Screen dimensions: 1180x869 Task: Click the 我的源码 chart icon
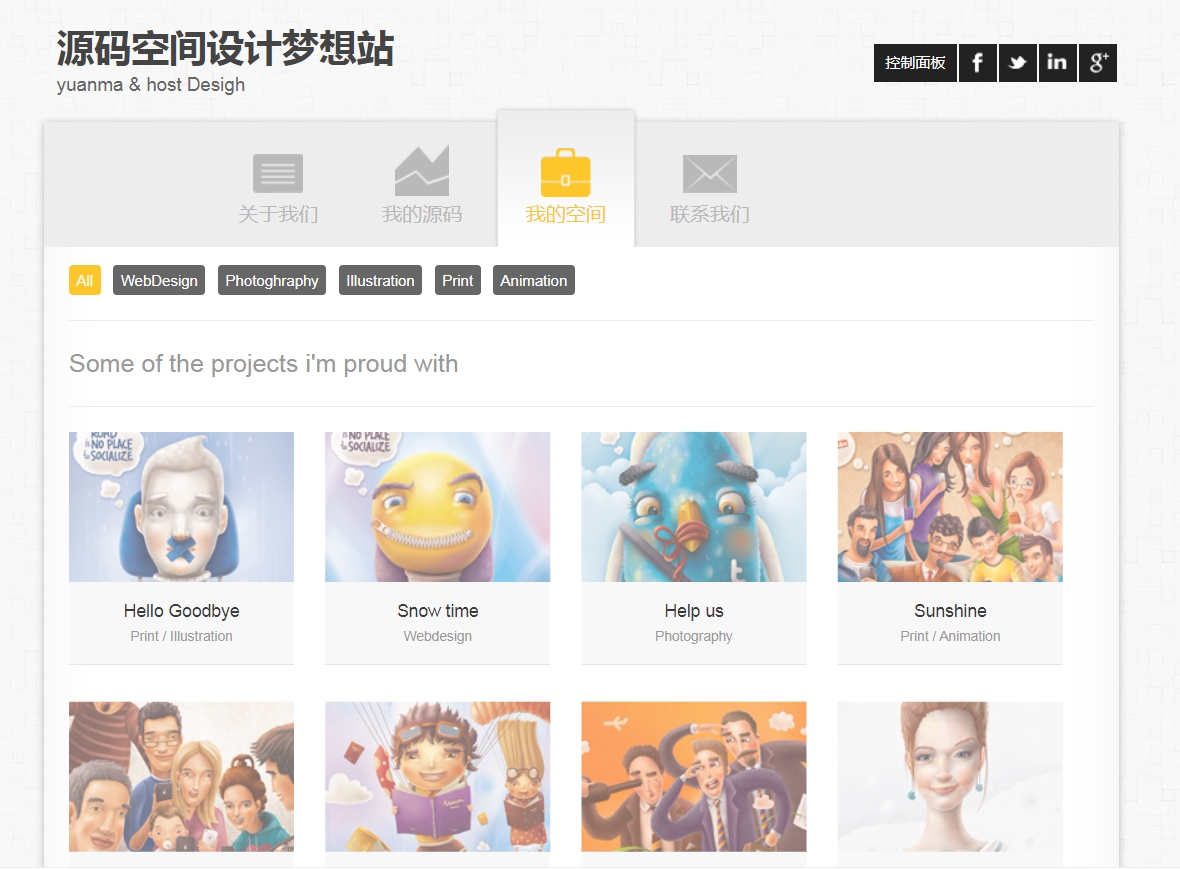click(x=421, y=171)
